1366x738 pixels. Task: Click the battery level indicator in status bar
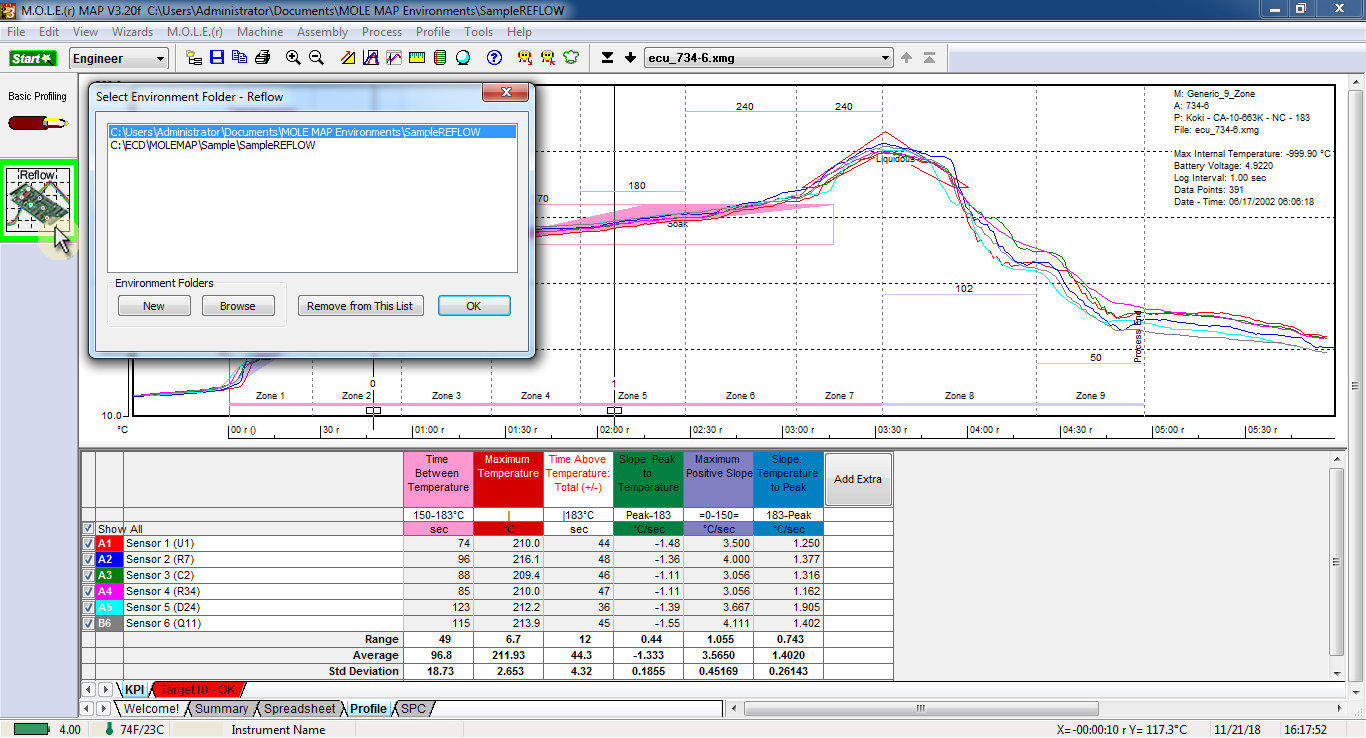[x=31, y=729]
